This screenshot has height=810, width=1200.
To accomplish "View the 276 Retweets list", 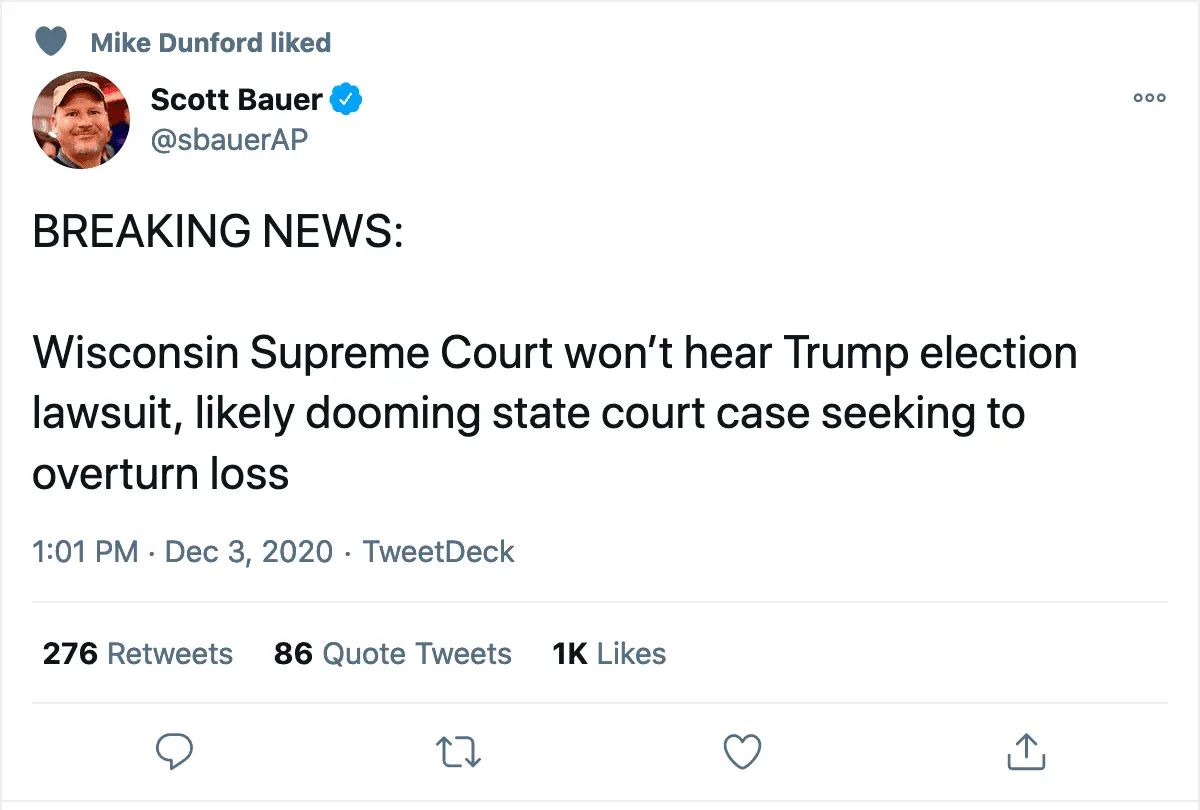I will (x=137, y=654).
